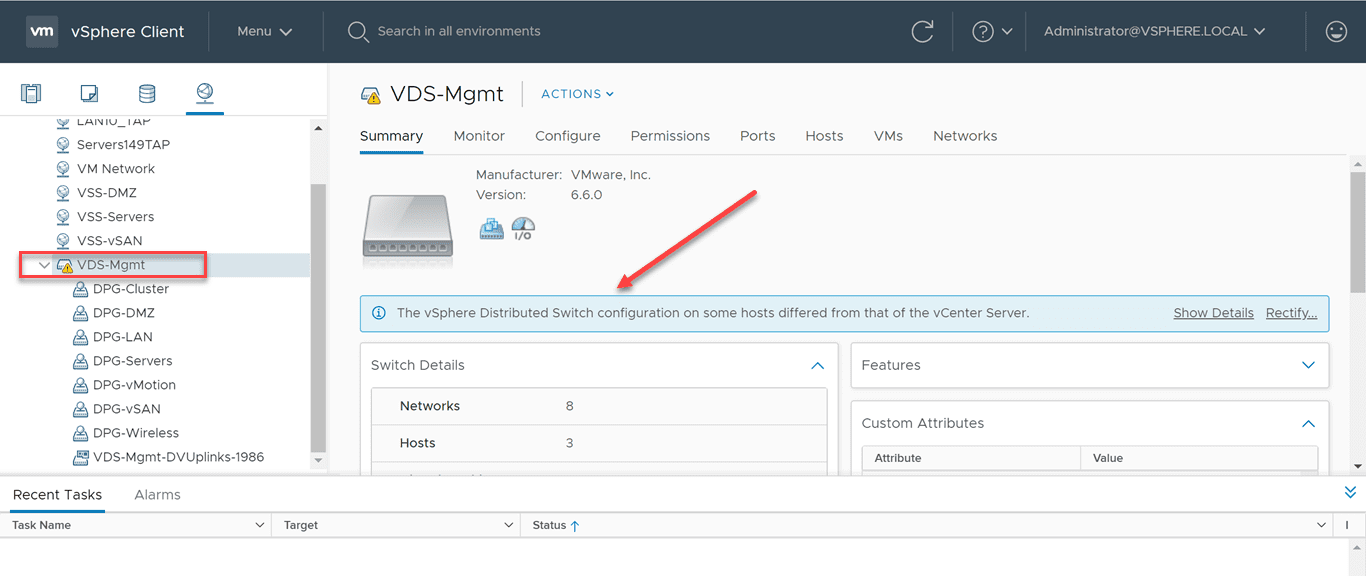Click the refresh icon in the top bar

922,30
